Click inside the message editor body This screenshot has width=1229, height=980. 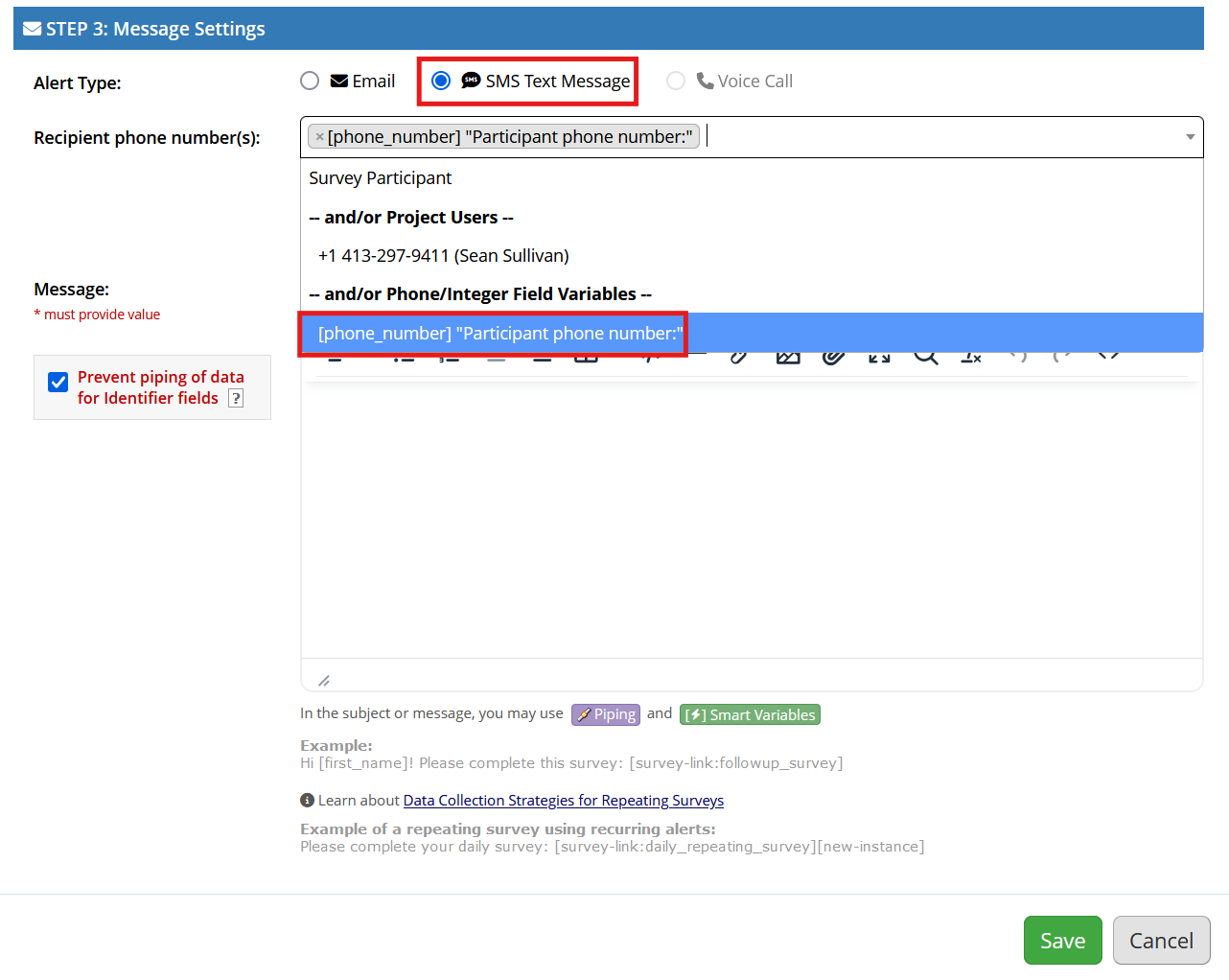coord(752,518)
